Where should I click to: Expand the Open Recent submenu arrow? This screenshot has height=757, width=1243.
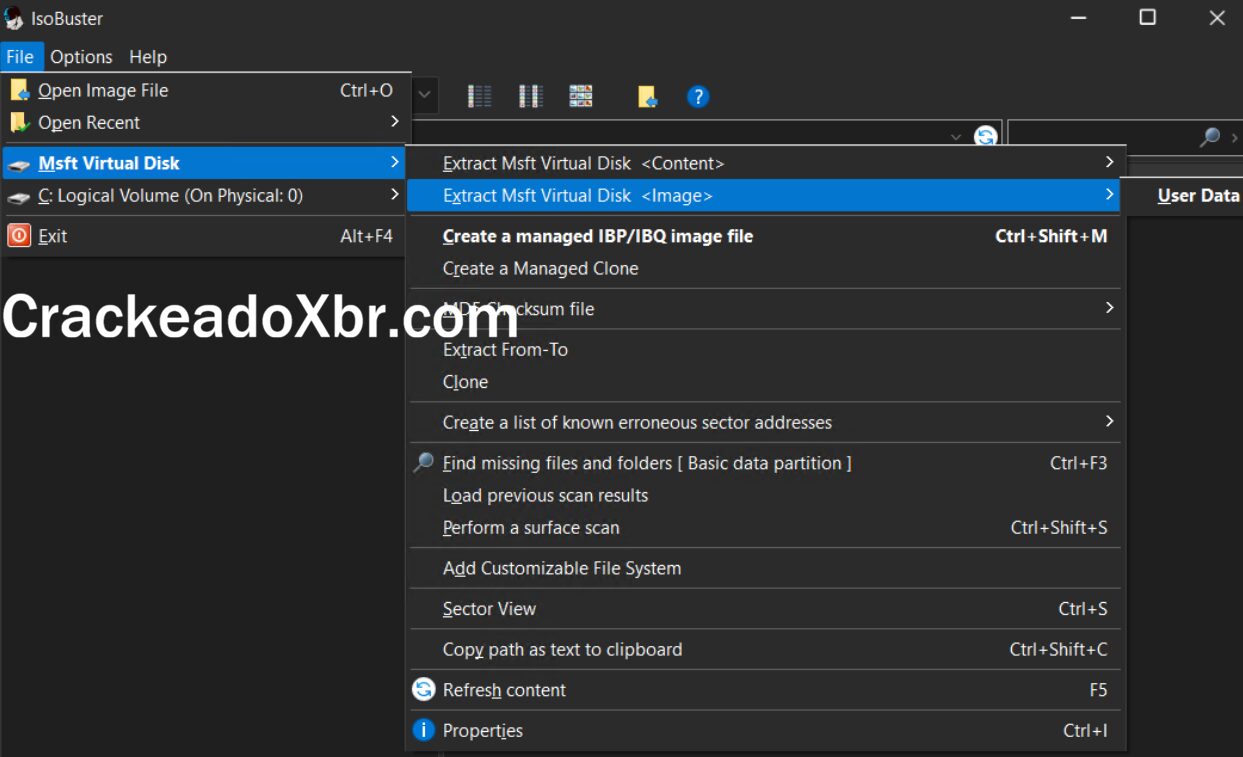[x=395, y=121]
